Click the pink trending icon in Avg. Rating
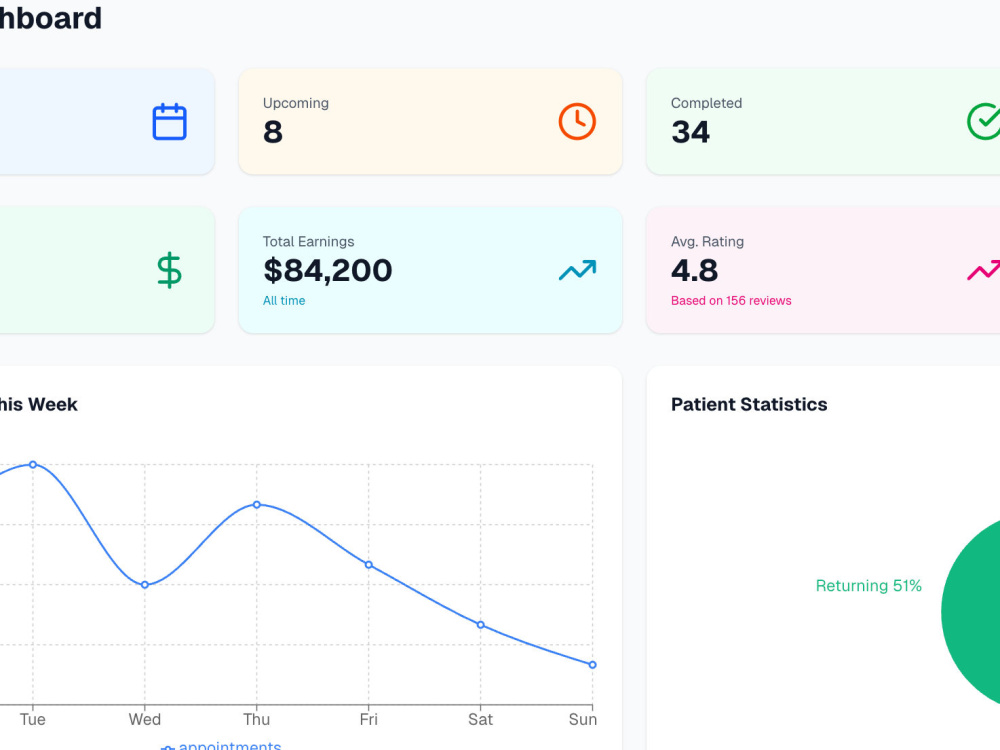 [983, 270]
